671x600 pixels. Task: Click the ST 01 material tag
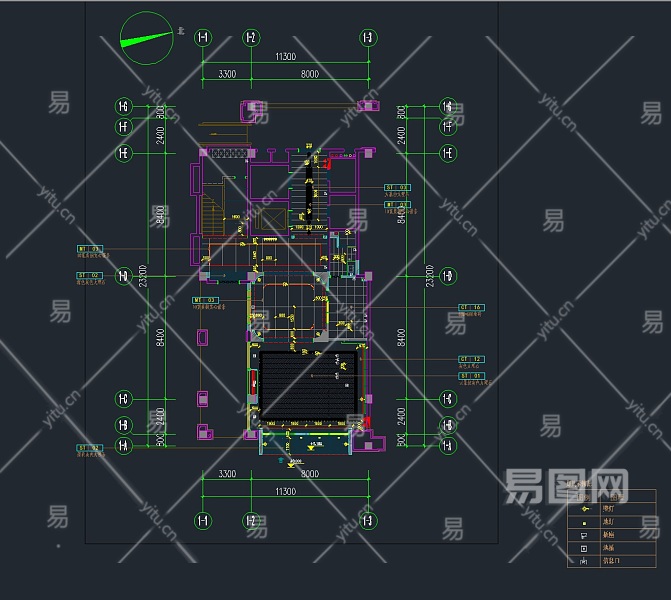coord(472,376)
